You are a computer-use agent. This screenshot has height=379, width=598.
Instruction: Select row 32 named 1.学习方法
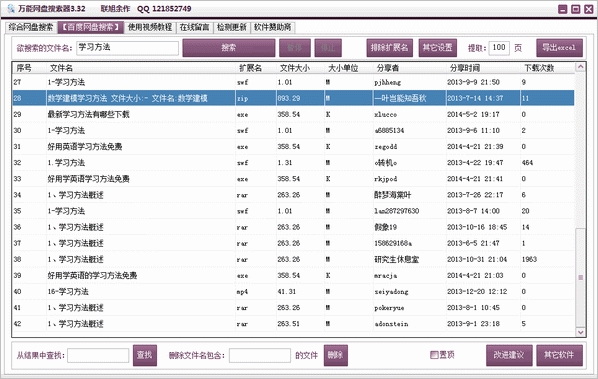point(293,162)
